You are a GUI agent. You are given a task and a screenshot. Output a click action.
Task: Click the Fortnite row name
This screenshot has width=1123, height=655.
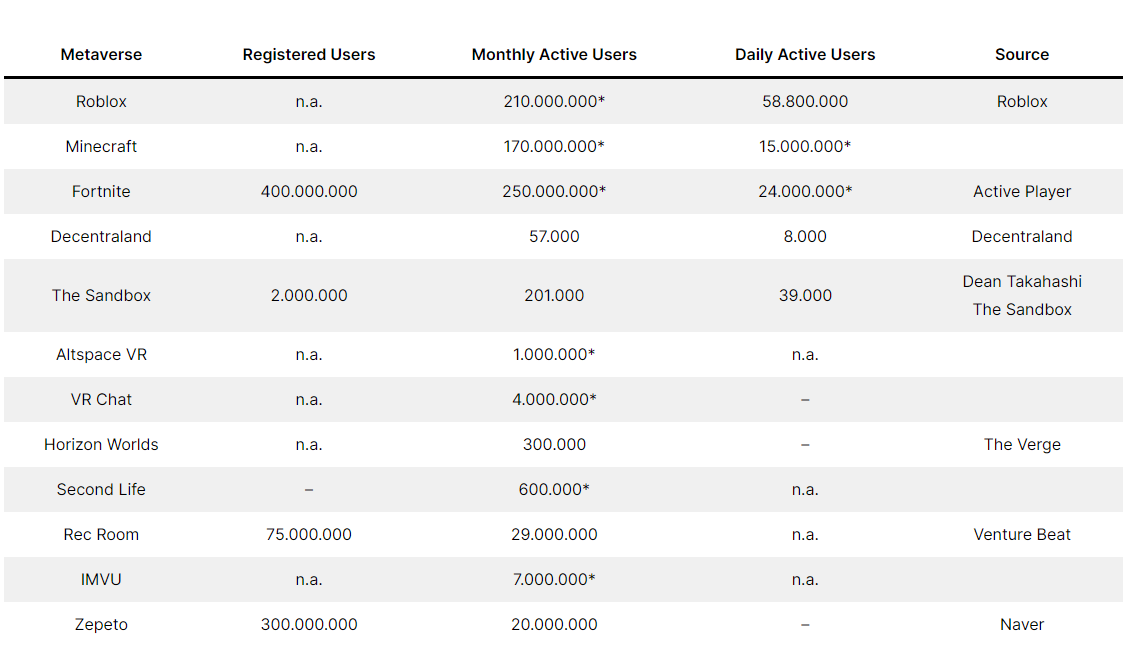[x=101, y=192]
